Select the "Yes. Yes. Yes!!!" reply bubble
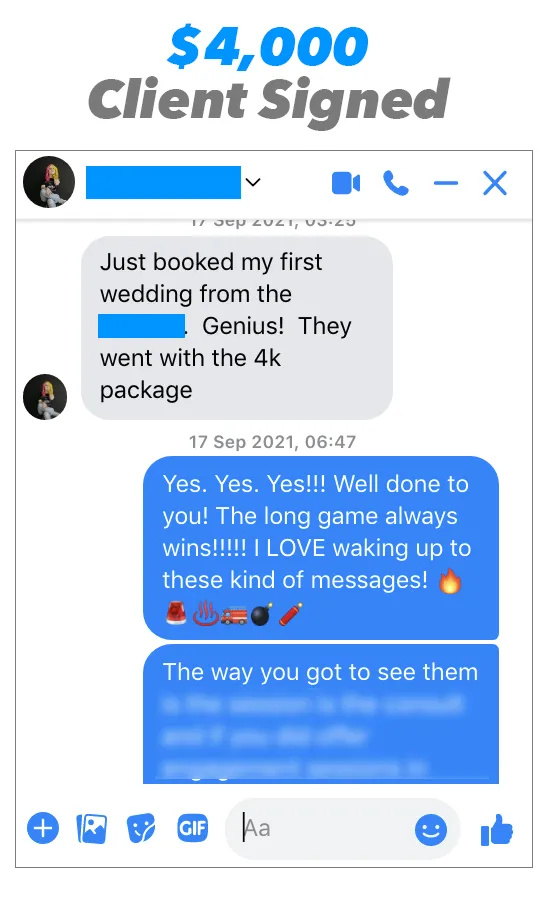 pyautogui.click(x=321, y=548)
